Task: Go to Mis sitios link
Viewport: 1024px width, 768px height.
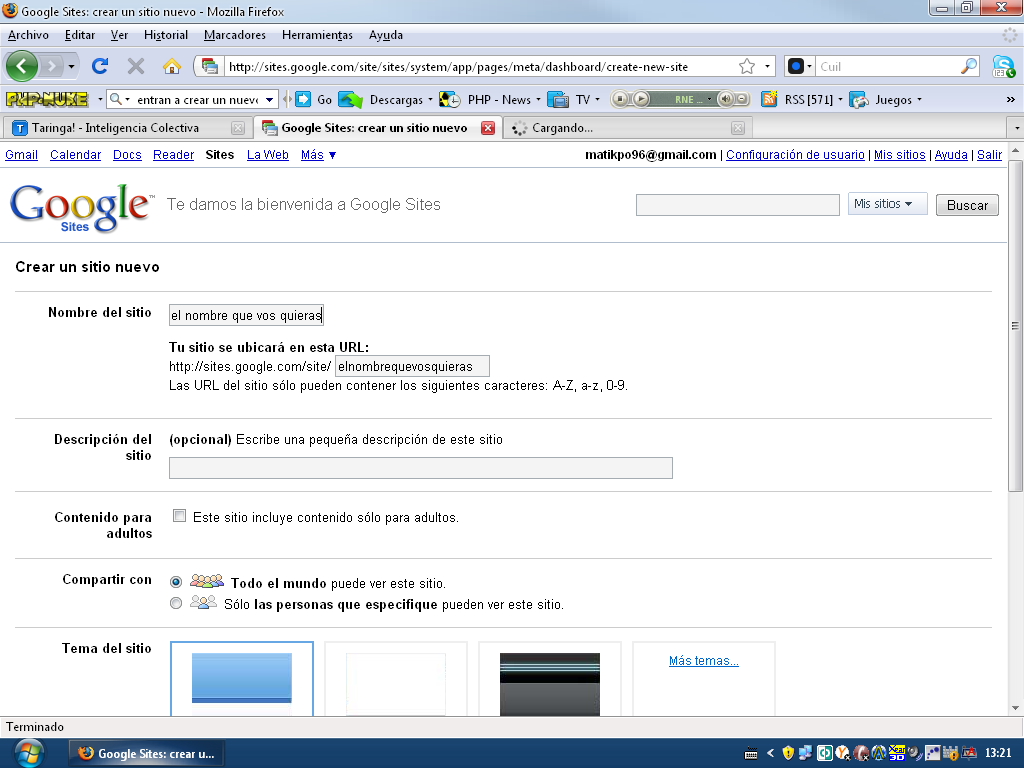Action: [x=900, y=155]
